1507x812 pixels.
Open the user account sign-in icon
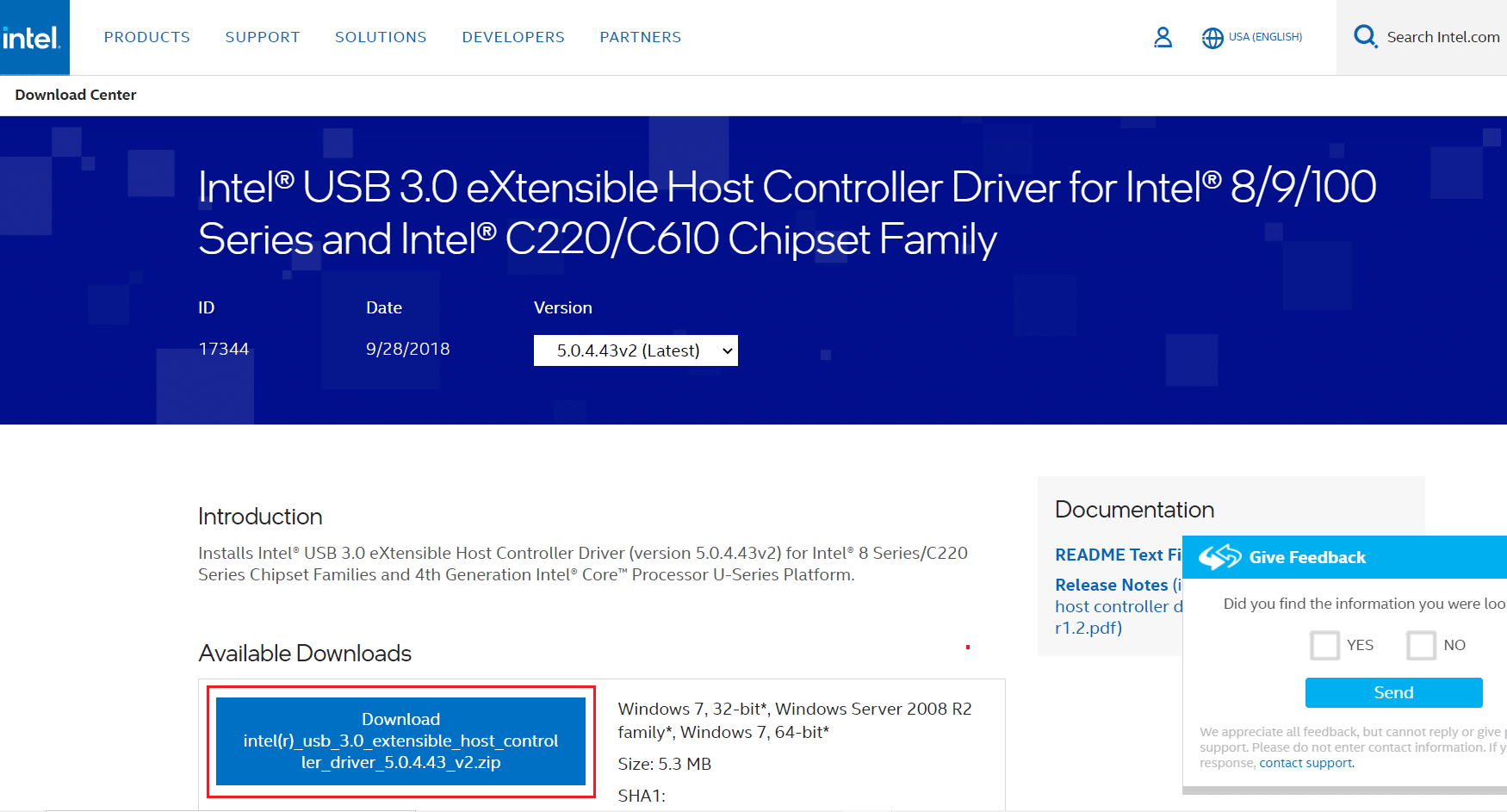[1163, 37]
